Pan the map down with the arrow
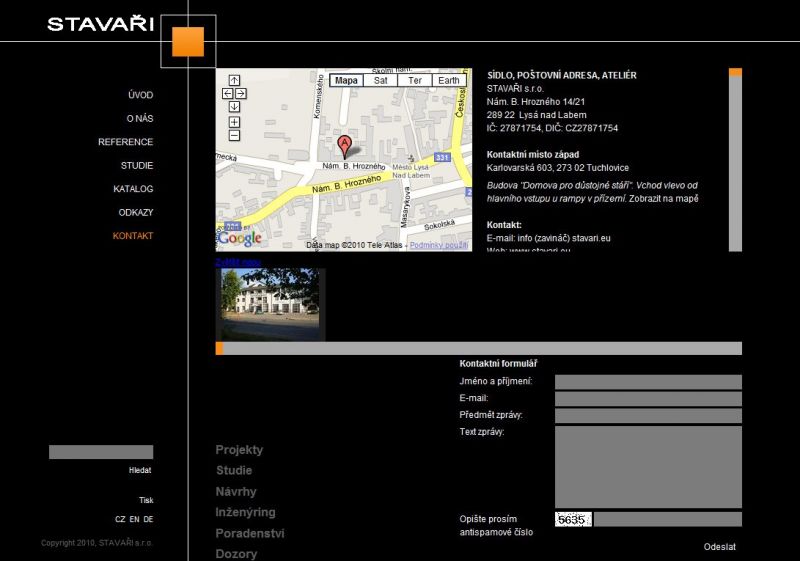 (234, 106)
